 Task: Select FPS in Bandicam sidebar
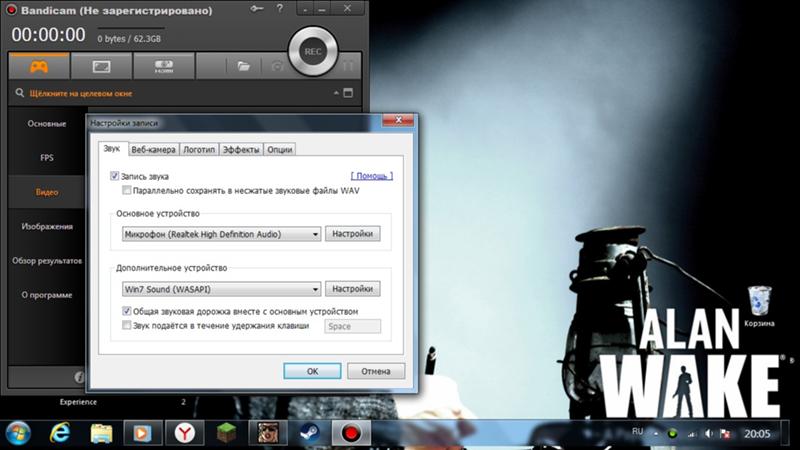click(46, 158)
